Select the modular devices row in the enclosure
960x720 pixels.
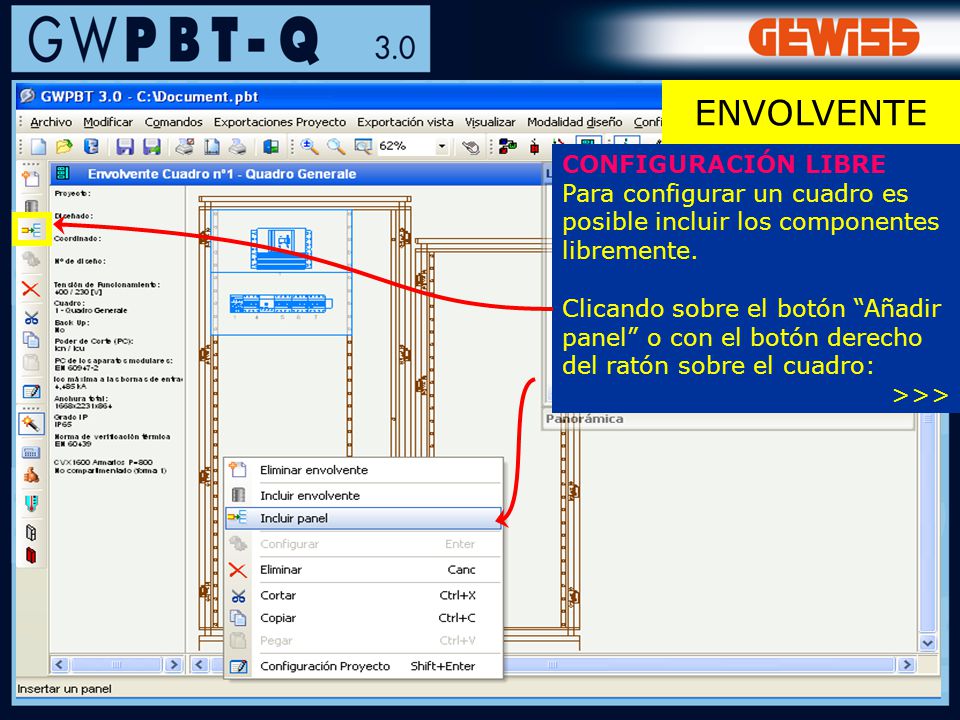(x=281, y=304)
